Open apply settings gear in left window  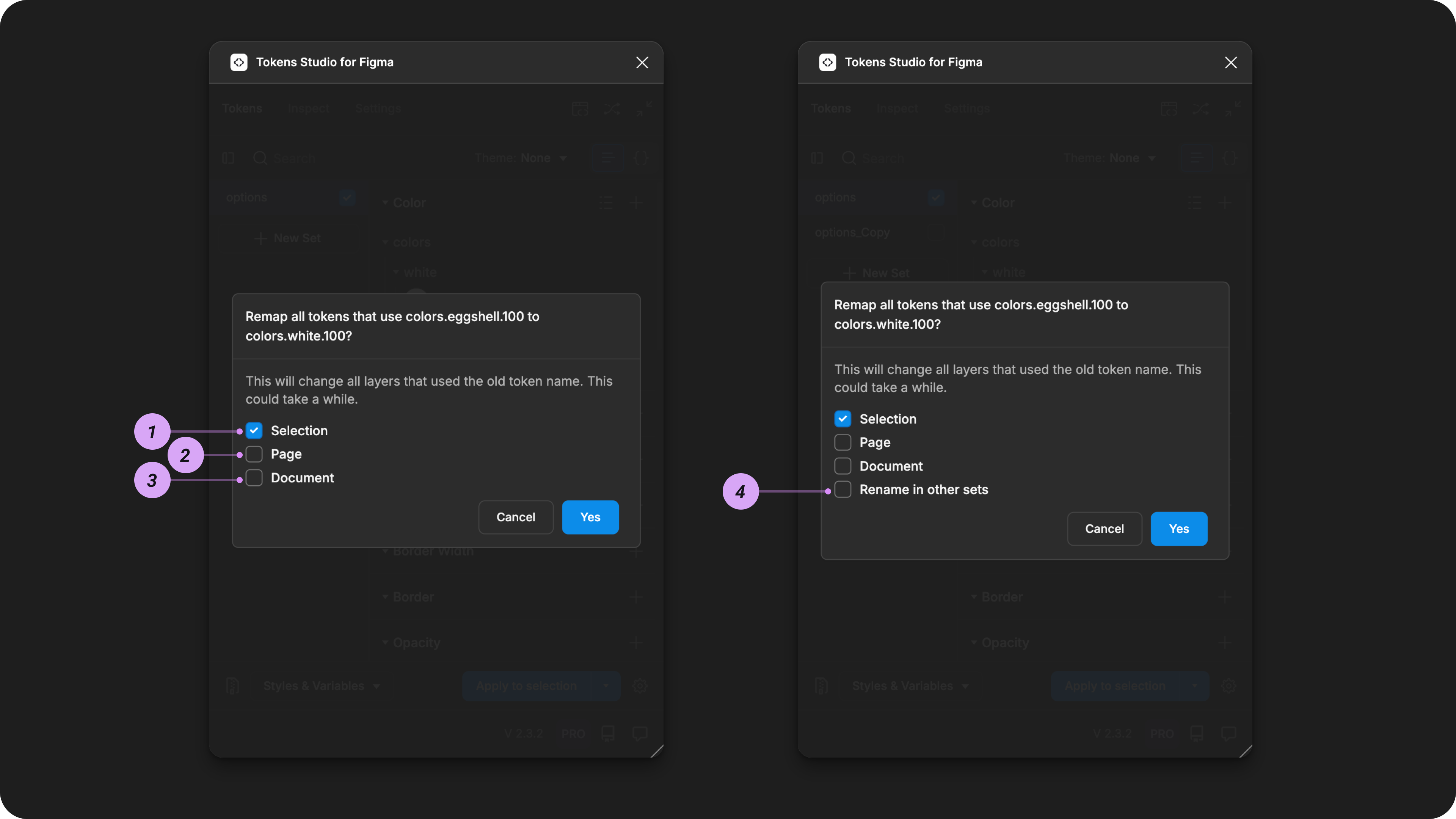(x=640, y=686)
